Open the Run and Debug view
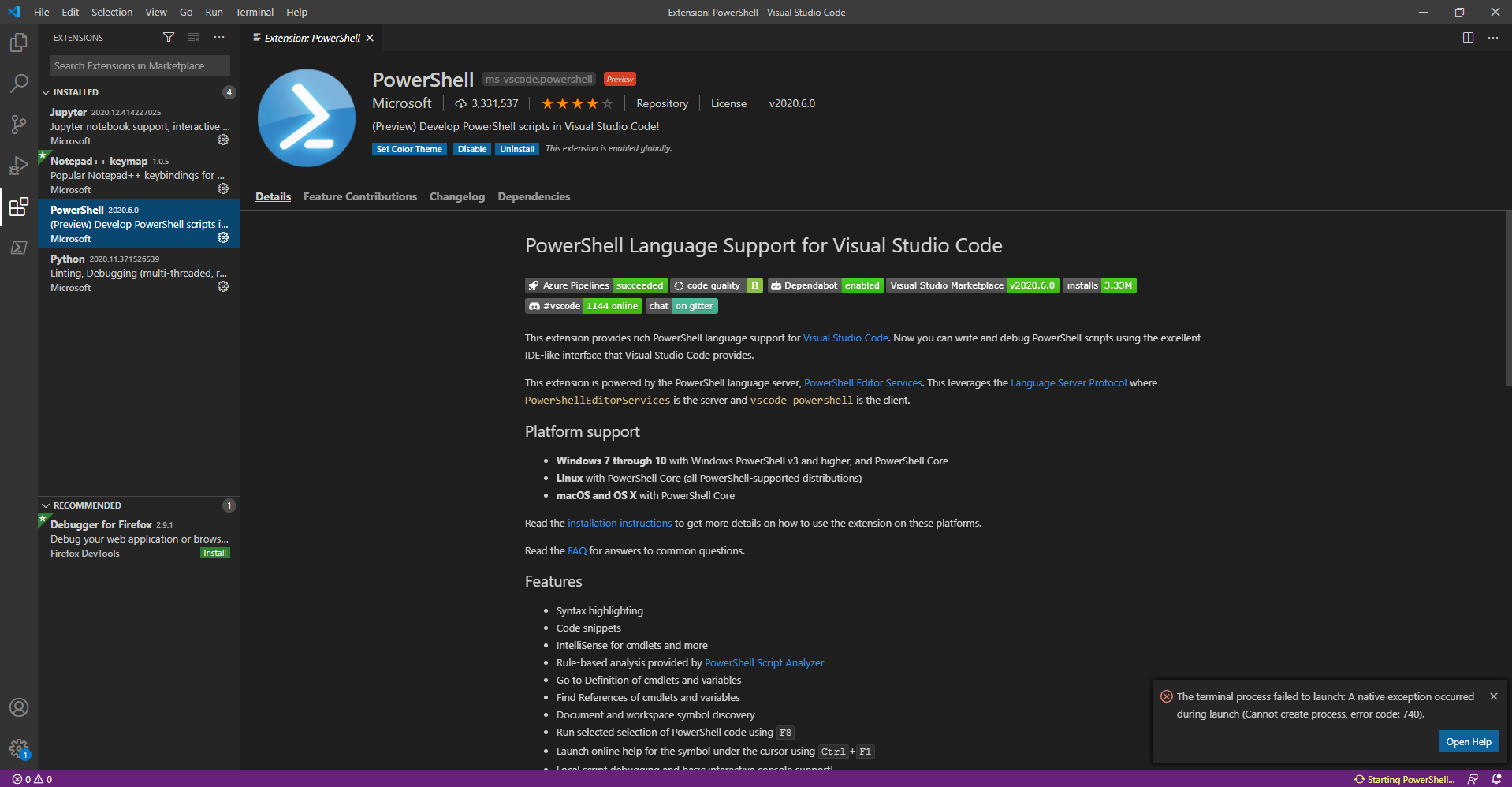Screen dimensions: 1512x787 pyautogui.click(x=18, y=166)
